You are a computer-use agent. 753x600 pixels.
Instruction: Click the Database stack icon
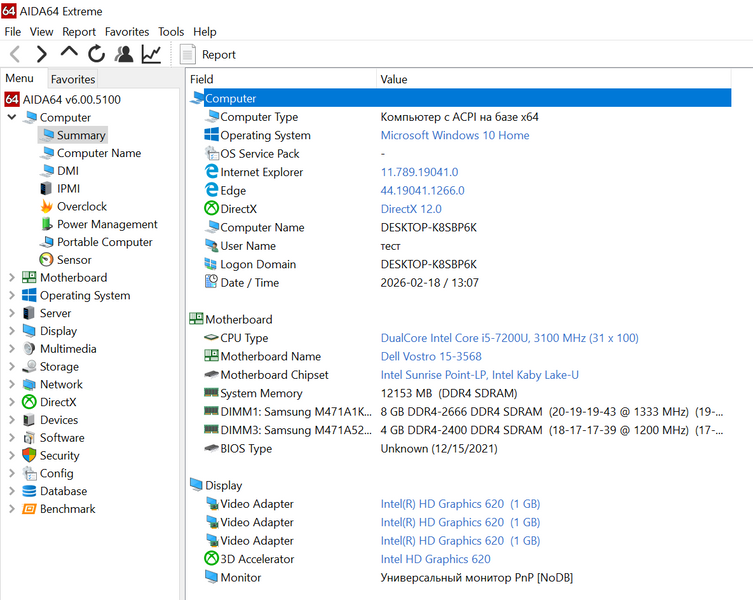click(x=29, y=491)
